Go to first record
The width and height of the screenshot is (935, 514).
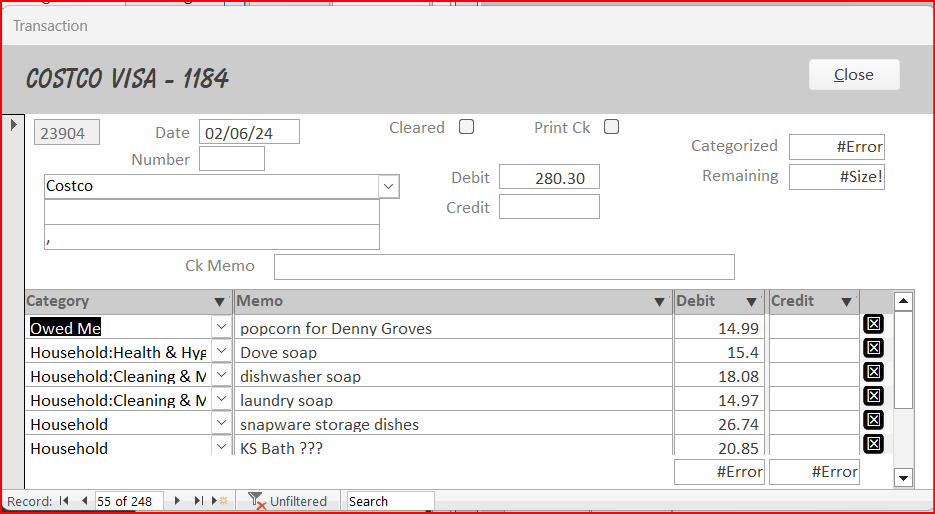[64, 501]
